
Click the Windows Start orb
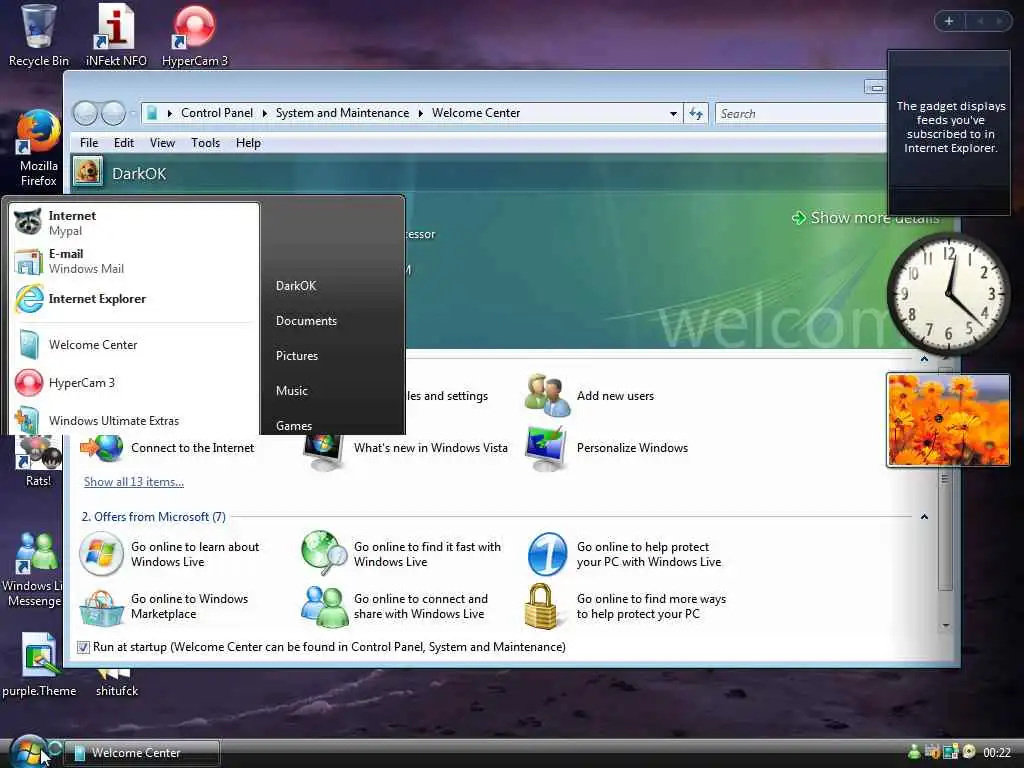[28, 751]
